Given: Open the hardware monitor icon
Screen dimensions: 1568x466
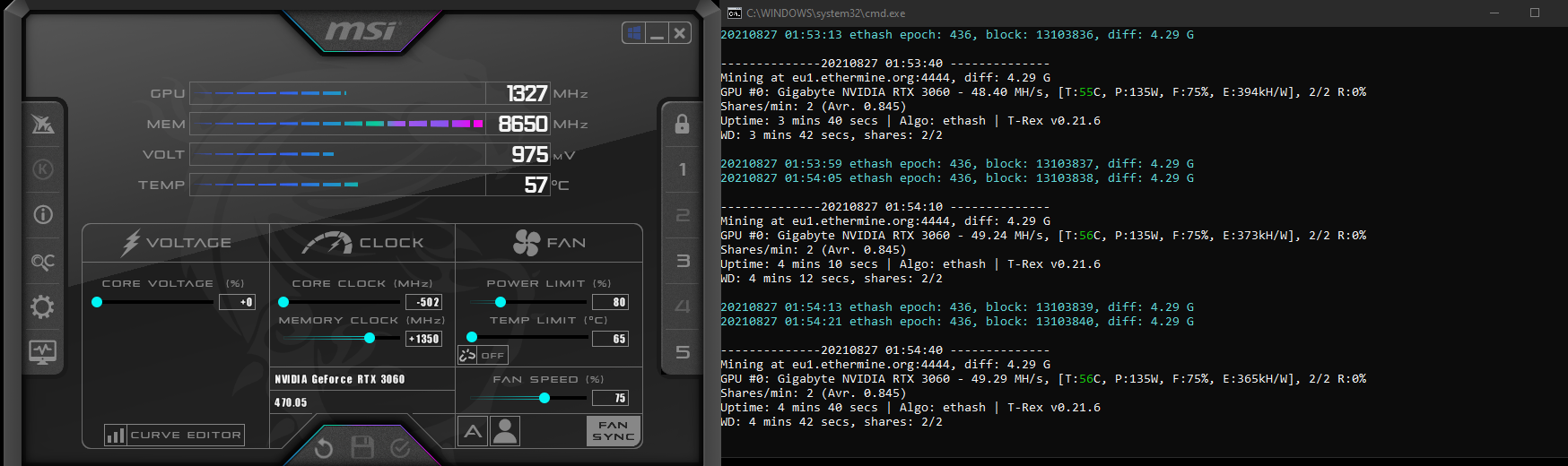Looking at the screenshot, I should 43,352.
